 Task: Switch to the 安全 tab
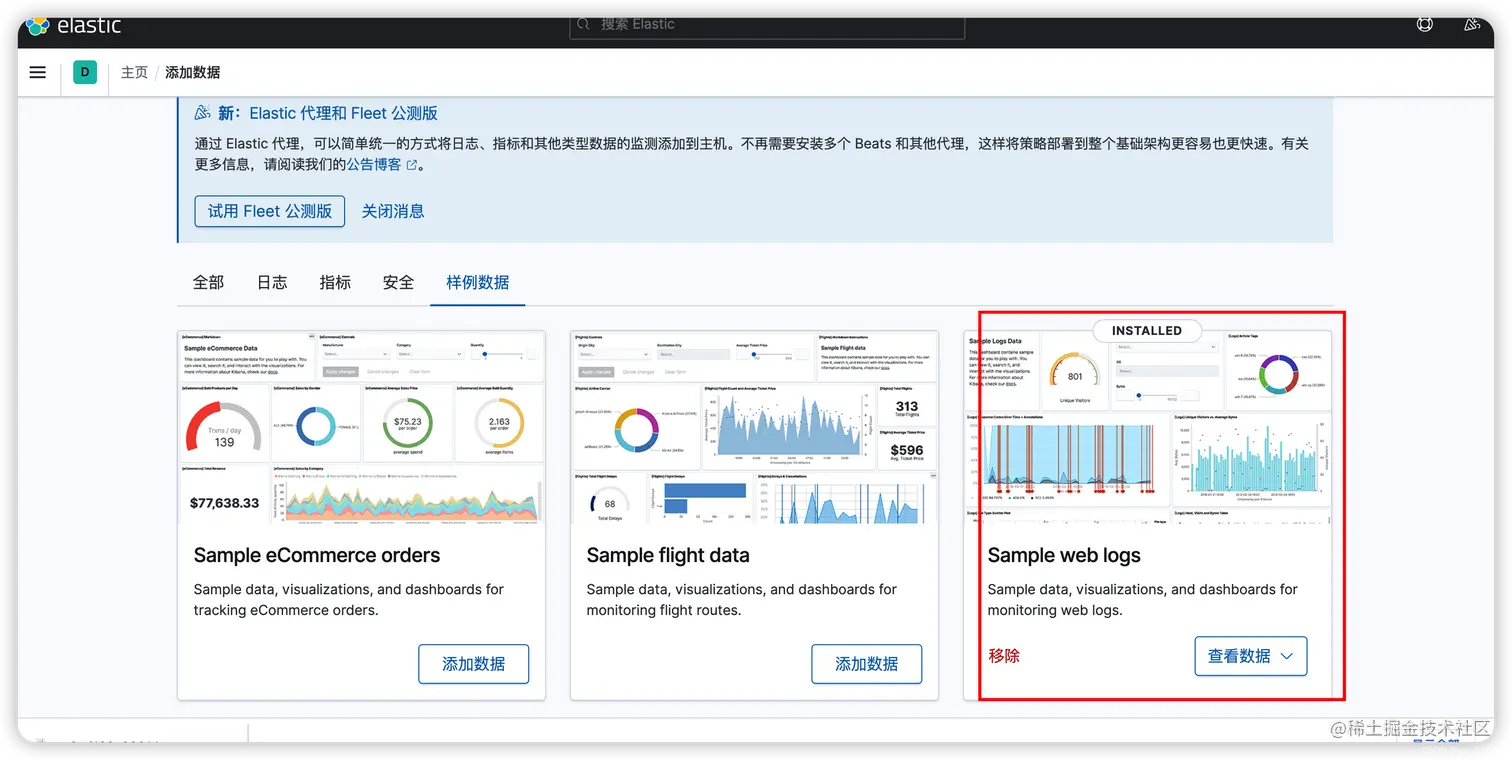pyautogui.click(x=398, y=282)
